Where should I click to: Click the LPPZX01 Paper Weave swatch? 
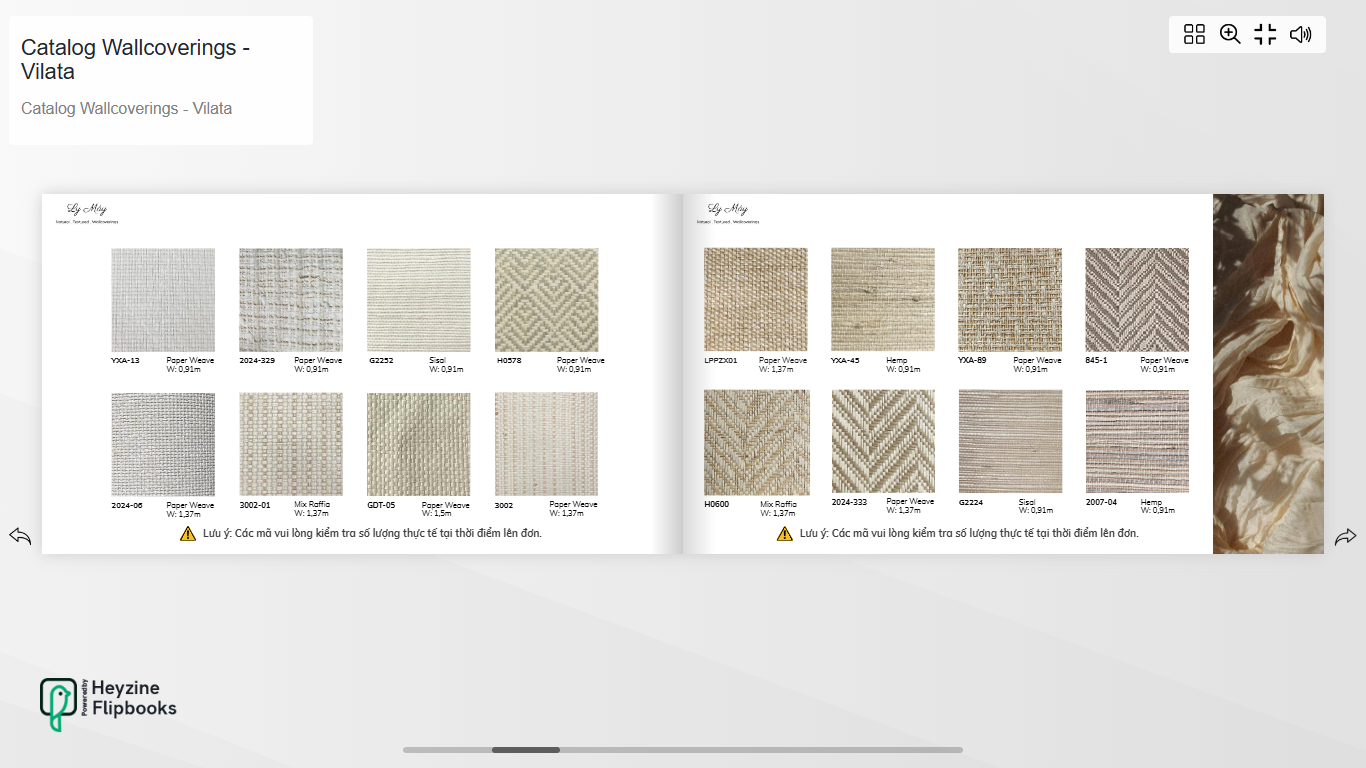click(x=756, y=300)
